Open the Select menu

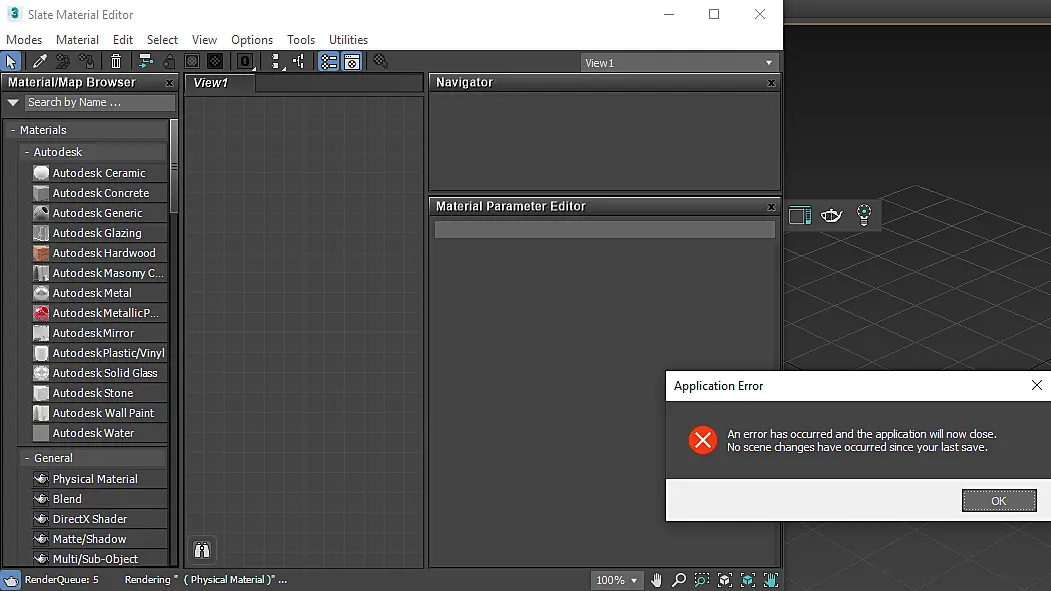coord(162,40)
